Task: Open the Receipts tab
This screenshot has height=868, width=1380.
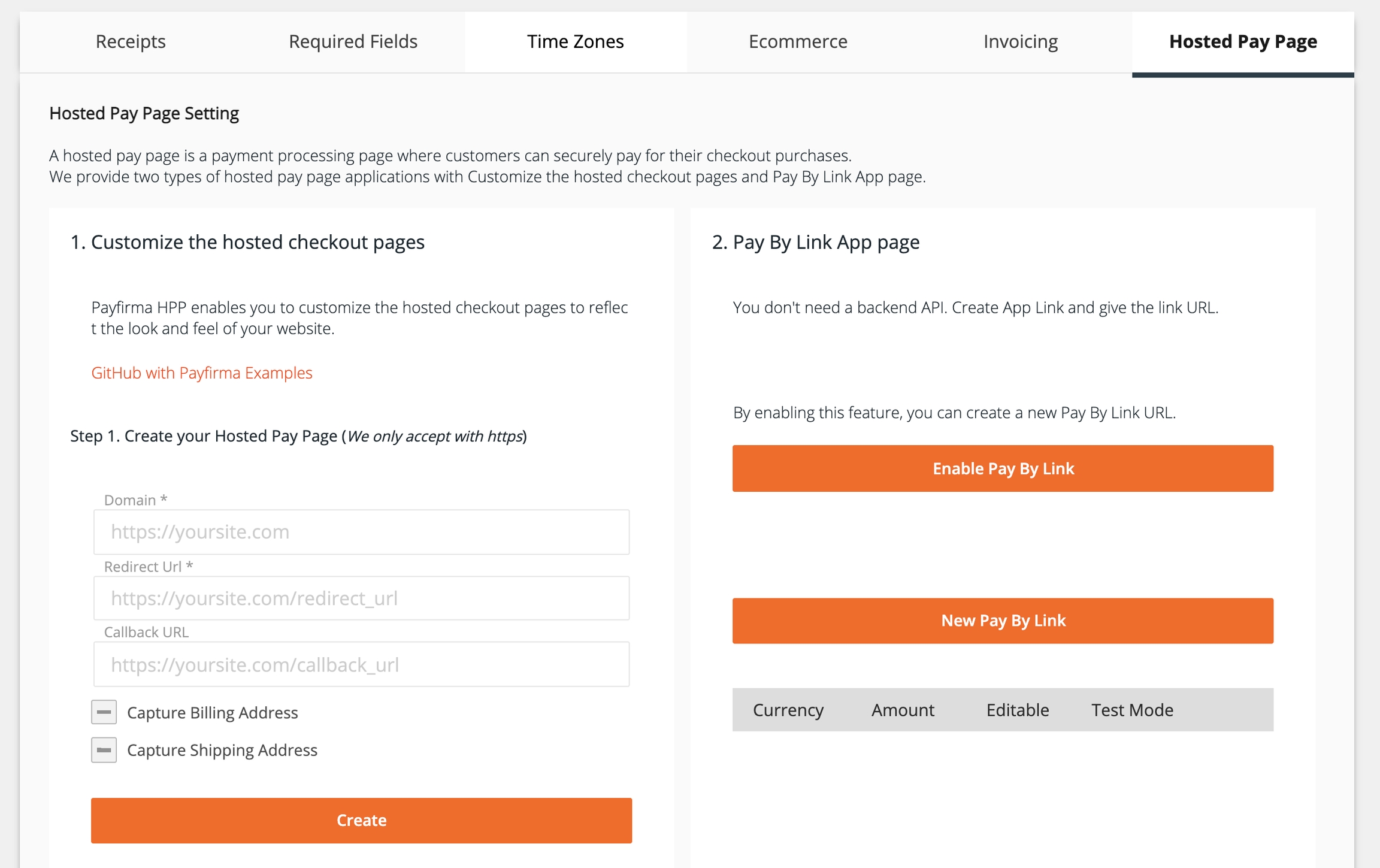Action: [131, 41]
